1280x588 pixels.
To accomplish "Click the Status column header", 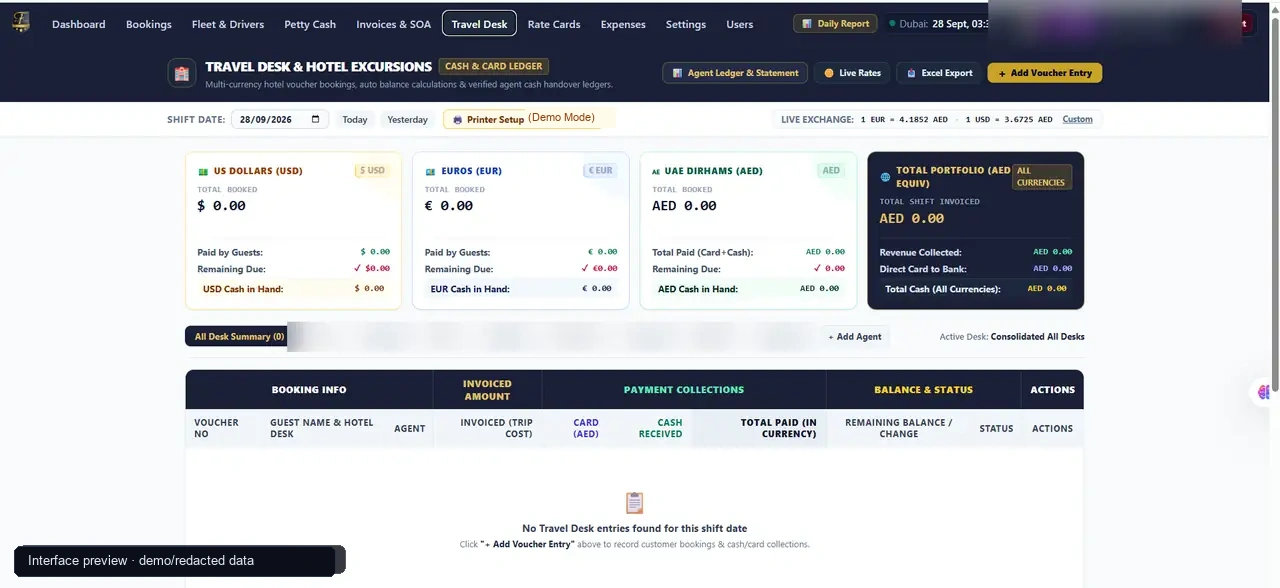I will (996, 428).
